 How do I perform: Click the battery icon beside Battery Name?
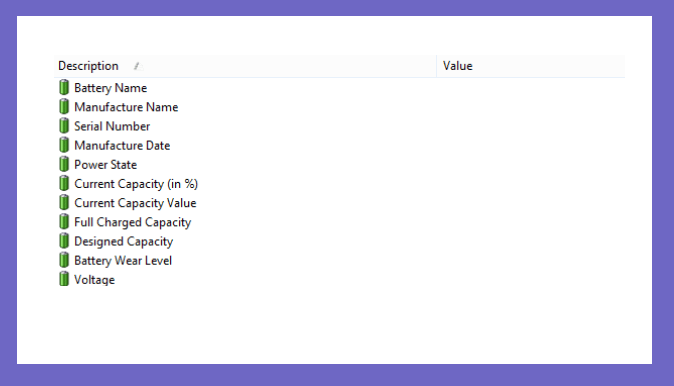[x=64, y=87]
